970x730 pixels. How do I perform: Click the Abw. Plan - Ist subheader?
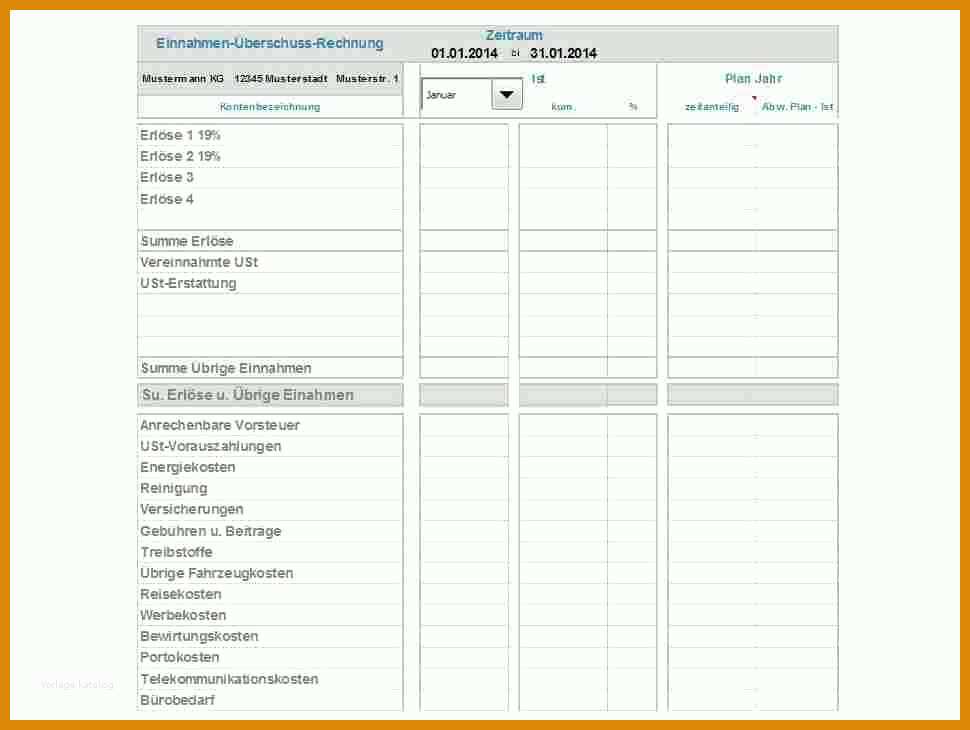pos(797,106)
